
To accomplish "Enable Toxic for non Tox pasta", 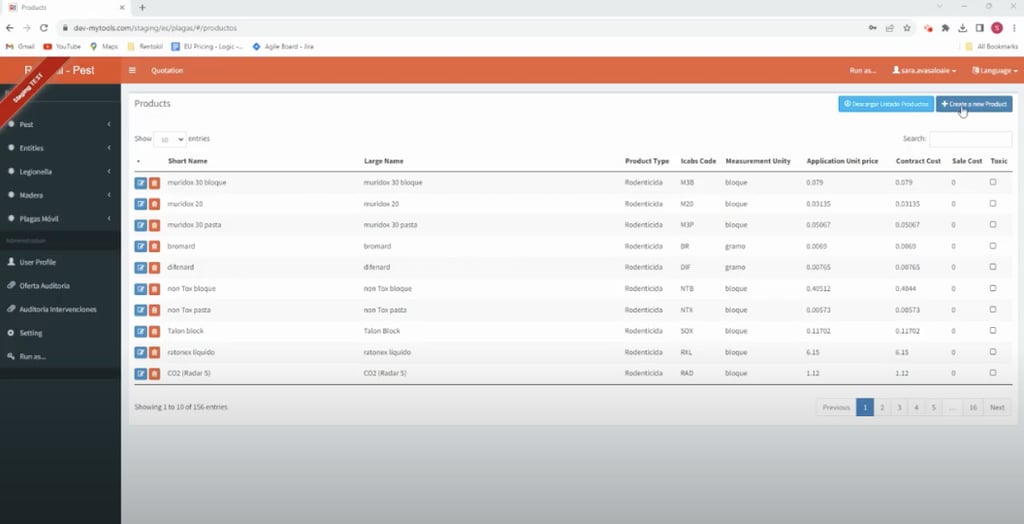I will pyautogui.click(x=993, y=309).
